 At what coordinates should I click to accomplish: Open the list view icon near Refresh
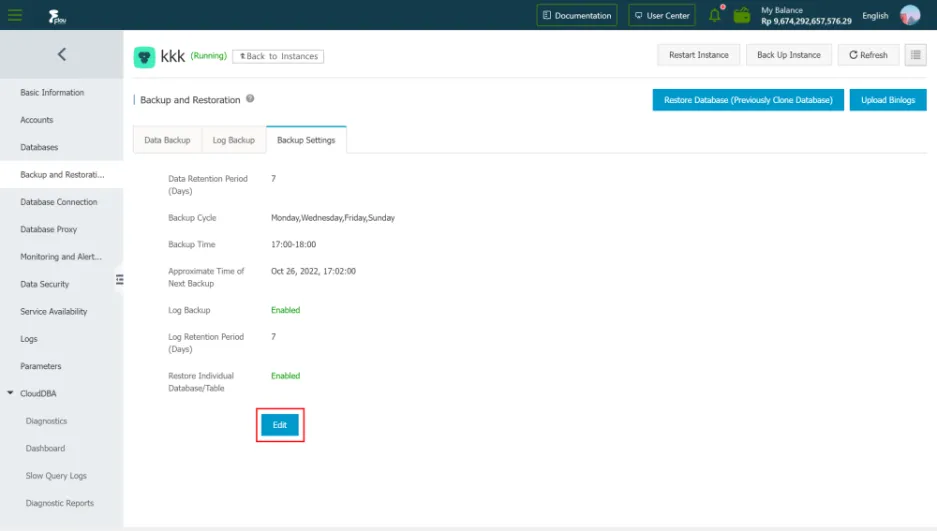tap(915, 55)
